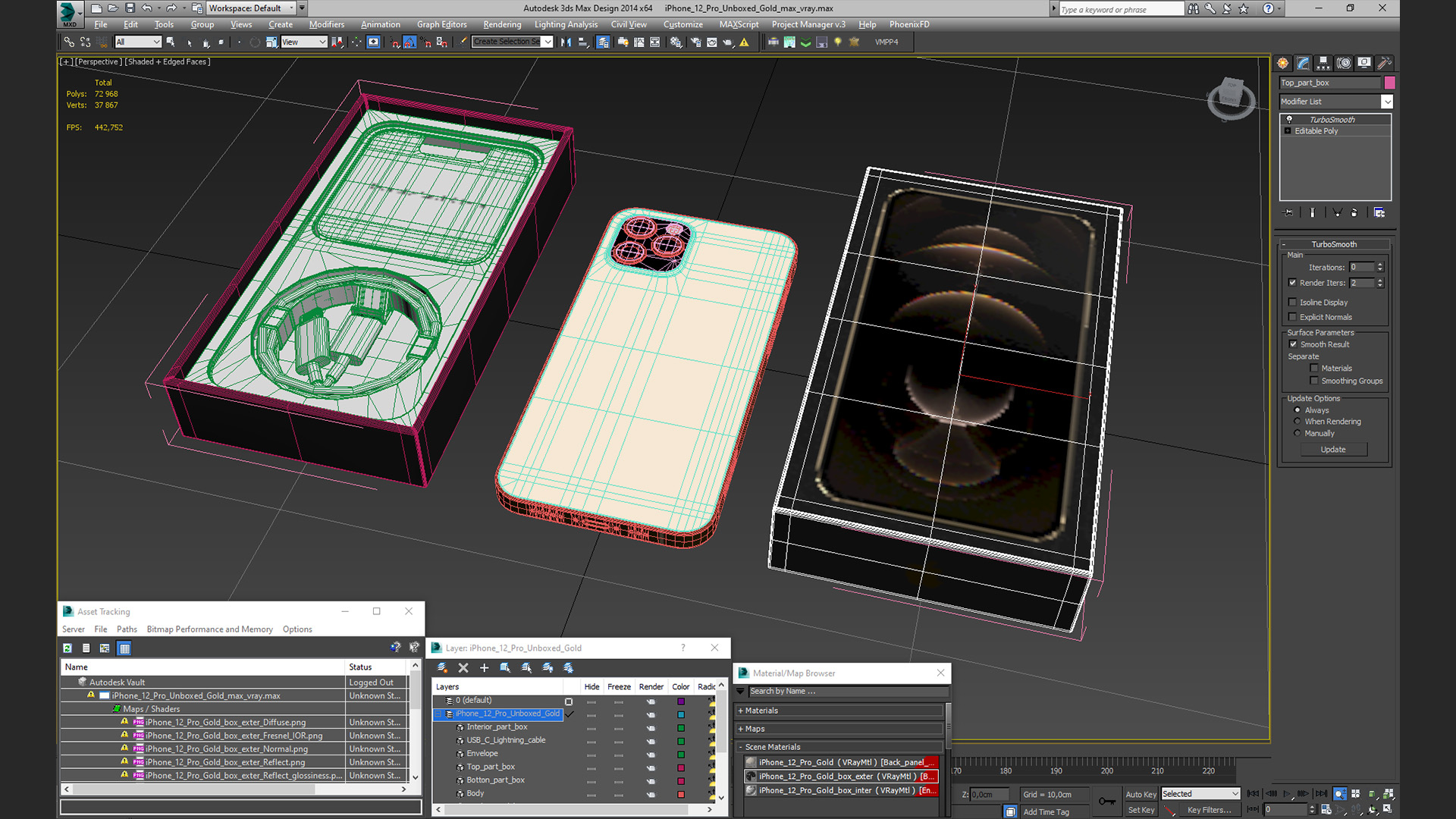
Task: Enable Separate by Materials checkbox
Action: click(x=1314, y=368)
